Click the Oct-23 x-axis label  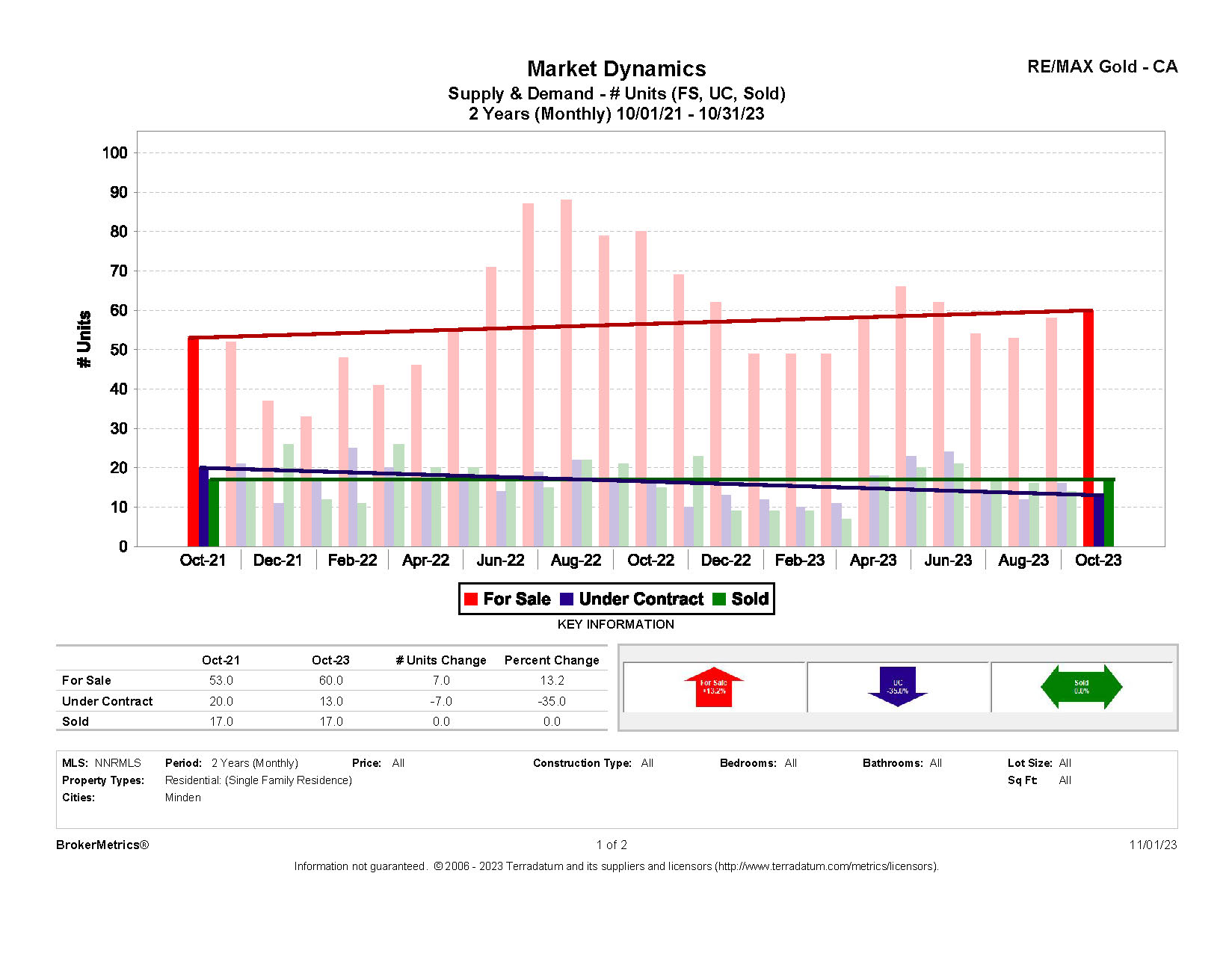coord(1098,560)
